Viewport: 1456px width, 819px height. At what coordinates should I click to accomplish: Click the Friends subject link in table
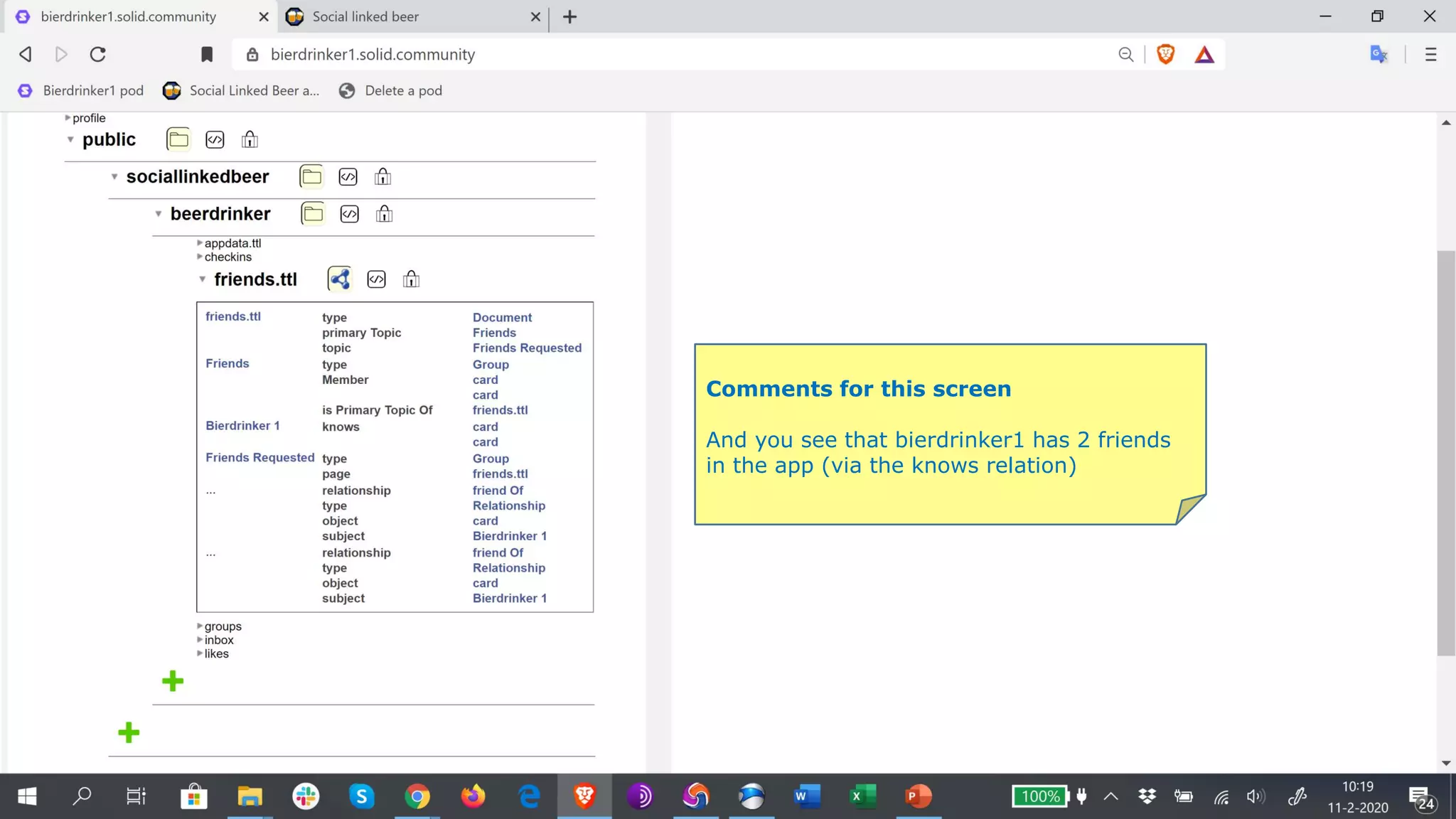pos(227,363)
